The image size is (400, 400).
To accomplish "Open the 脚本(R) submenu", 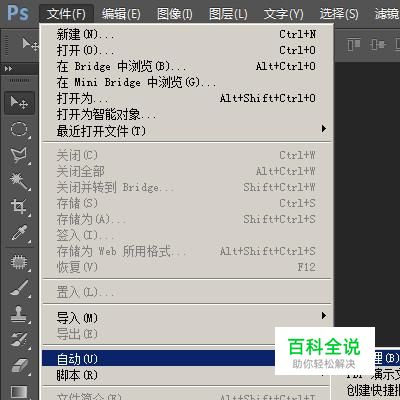I will 158,375.
